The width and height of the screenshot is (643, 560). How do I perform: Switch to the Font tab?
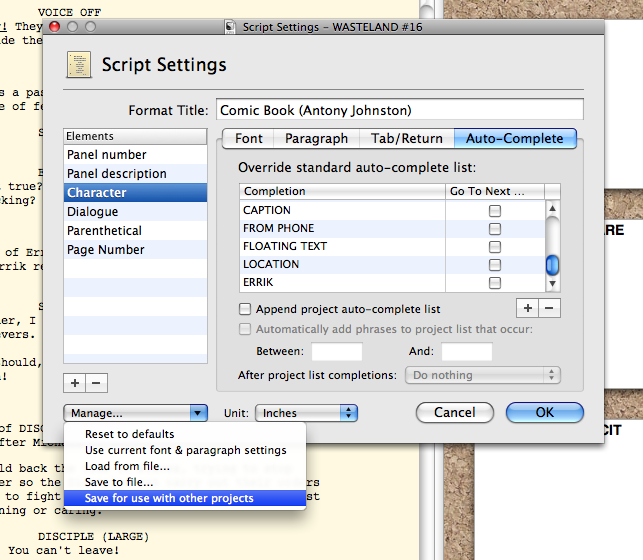(249, 139)
